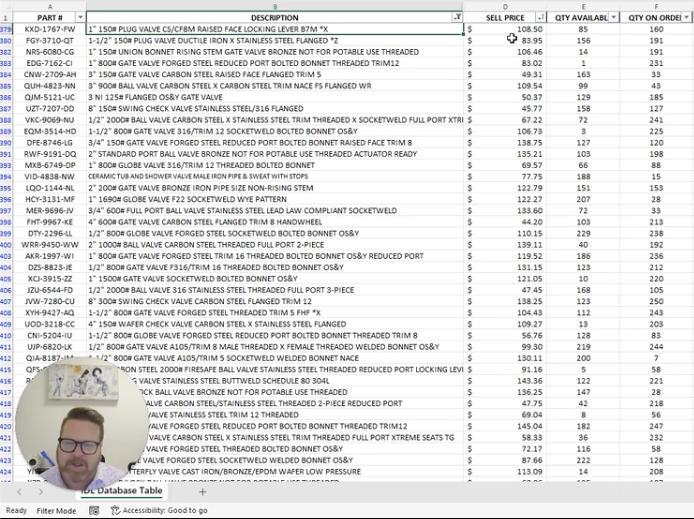The height and width of the screenshot is (519, 694).
Task: Select qty on order cell 160
Action: click(656, 29)
